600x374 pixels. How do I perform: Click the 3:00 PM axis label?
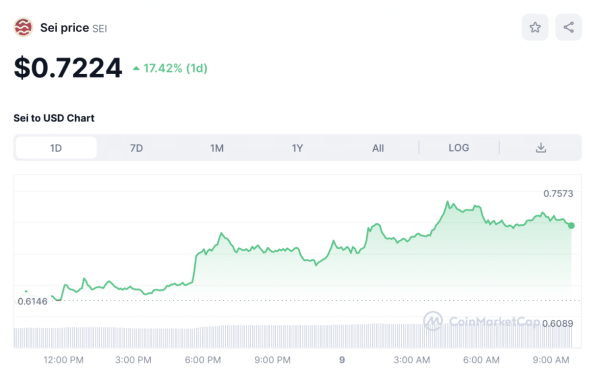point(133,360)
